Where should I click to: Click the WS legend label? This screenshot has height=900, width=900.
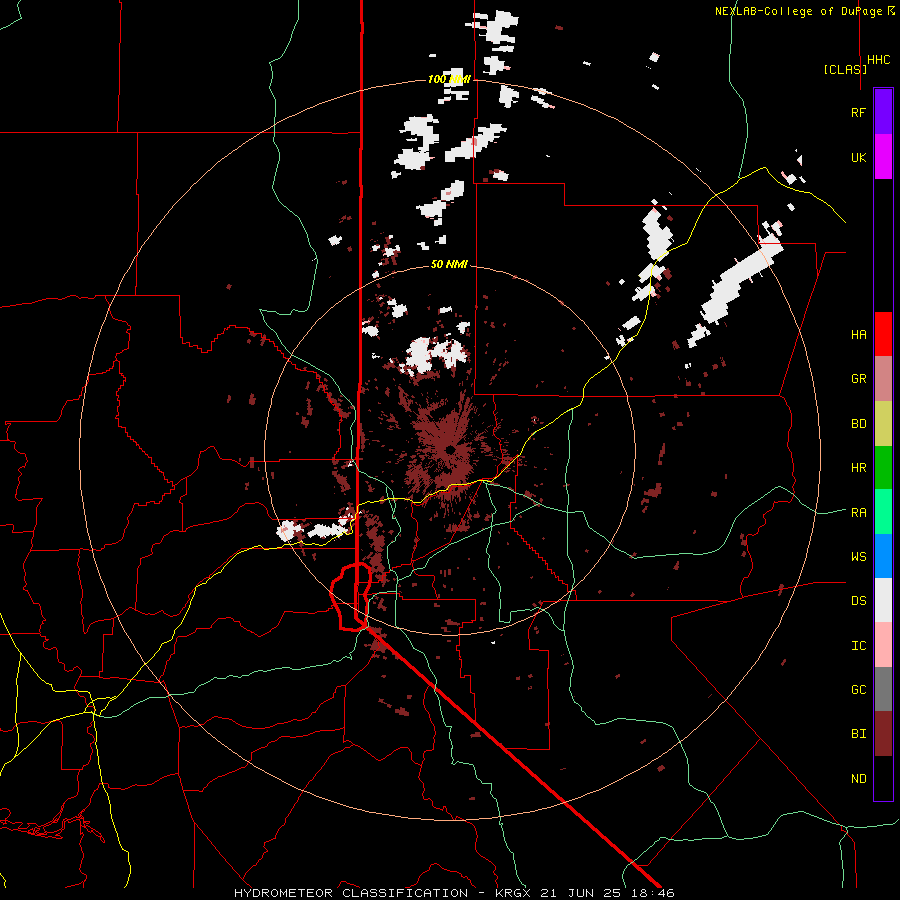click(858, 556)
